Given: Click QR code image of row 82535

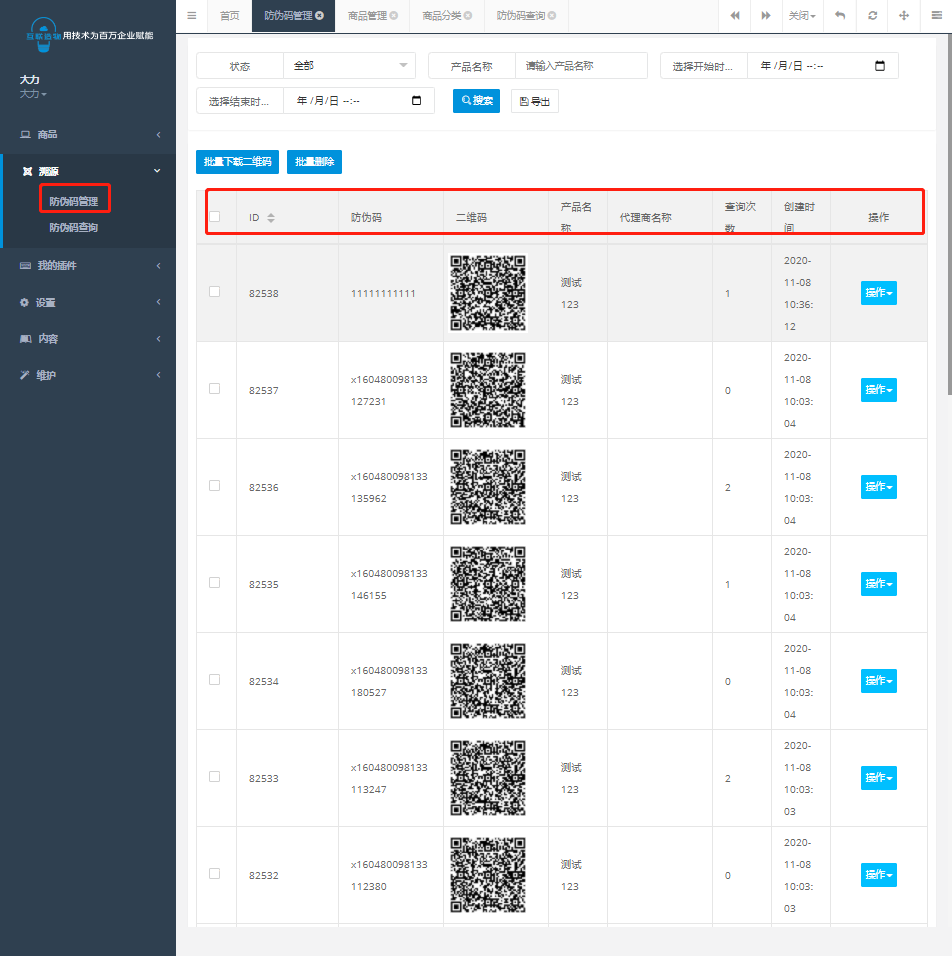Looking at the screenshot, I should pyautogui.click(x=488, y=584).
